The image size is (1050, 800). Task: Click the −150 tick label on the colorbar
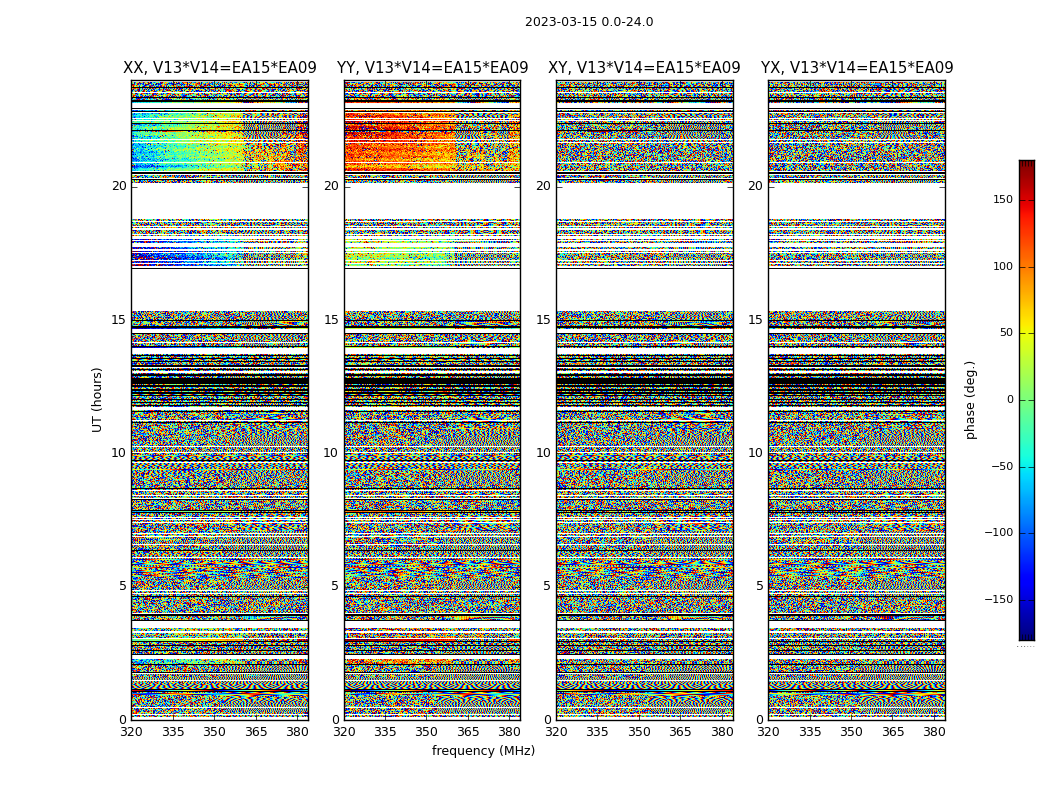click(x=998, y=600)
